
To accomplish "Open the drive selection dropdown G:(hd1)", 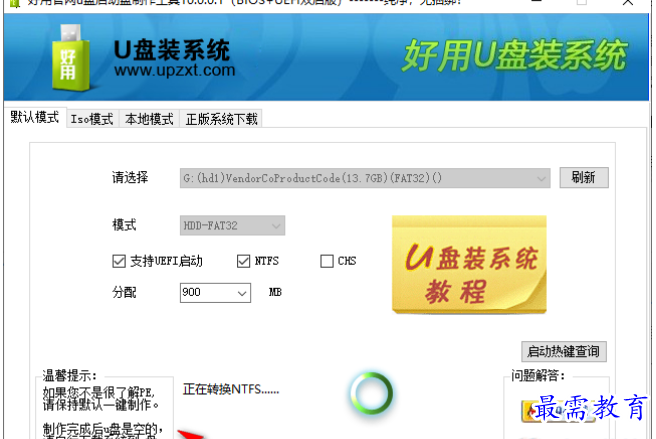I will coord(365,178).
